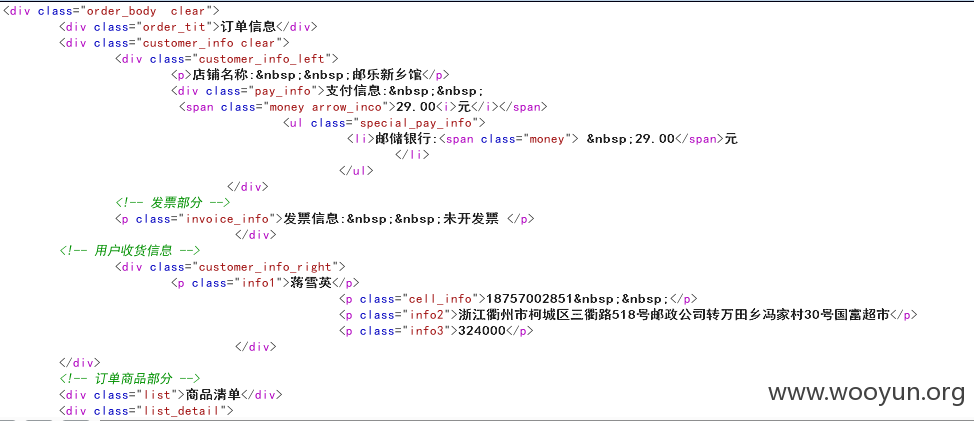
Task: Click the info2 address line 浙江衢州市
Action: 628,315
